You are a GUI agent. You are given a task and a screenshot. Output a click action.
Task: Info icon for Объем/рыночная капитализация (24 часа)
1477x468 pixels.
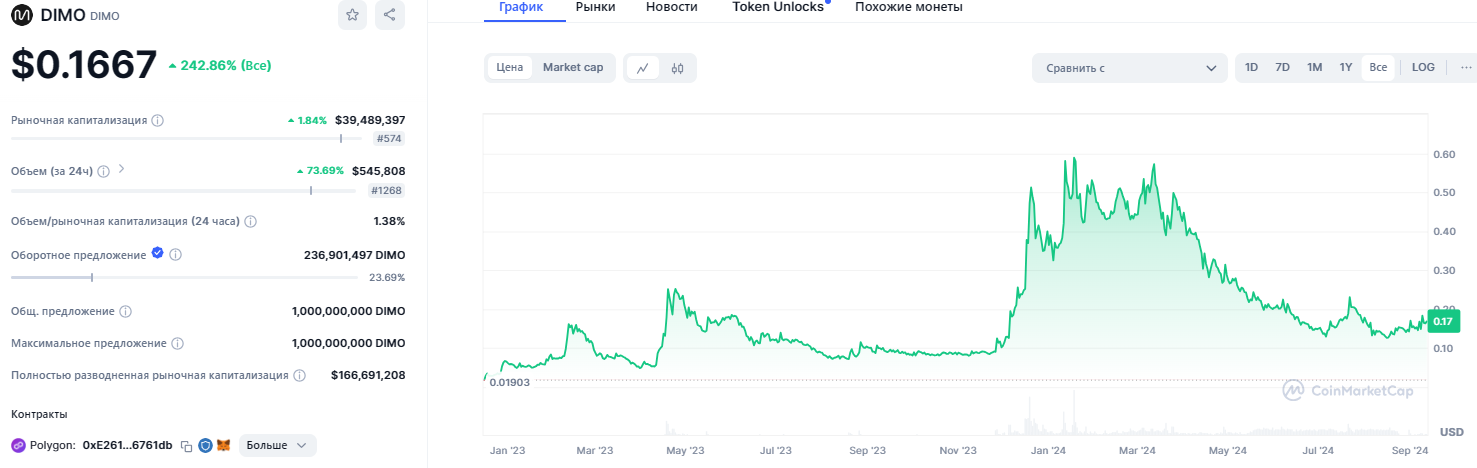click(x=250, y=221)
